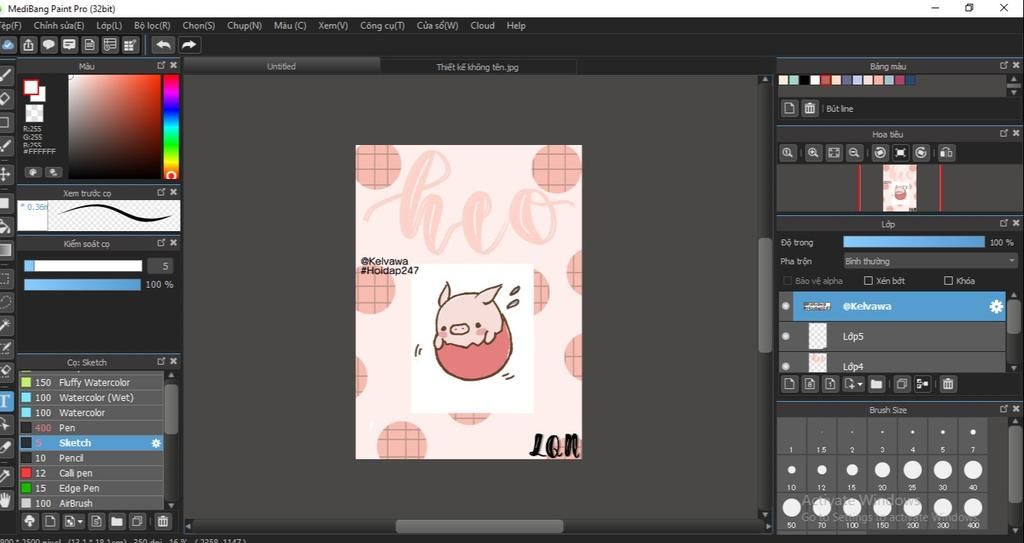Screen dimensions: 1024x543
Task: Open the Cloud menu
Action: click(483, 25)
